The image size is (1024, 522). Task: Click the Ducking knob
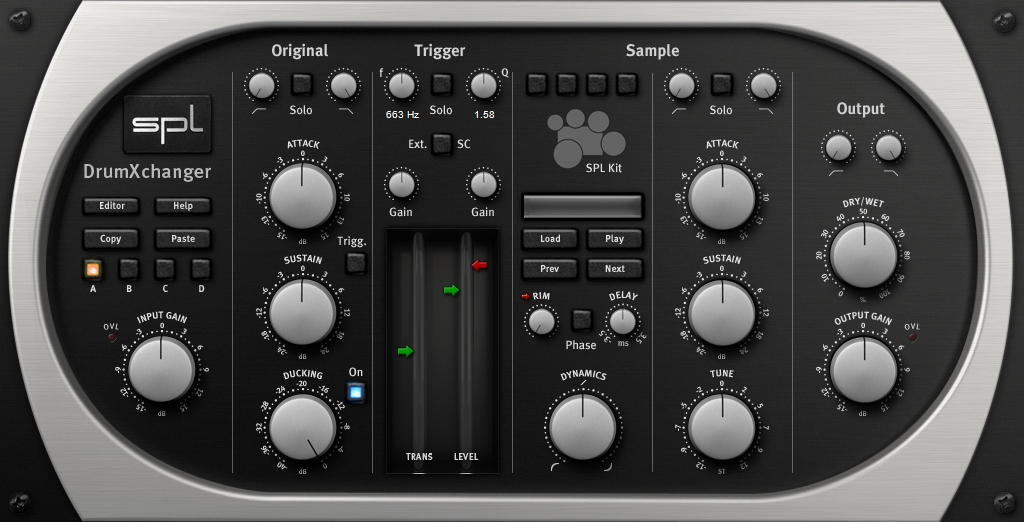pyautogui.click(x=302, y=427)
